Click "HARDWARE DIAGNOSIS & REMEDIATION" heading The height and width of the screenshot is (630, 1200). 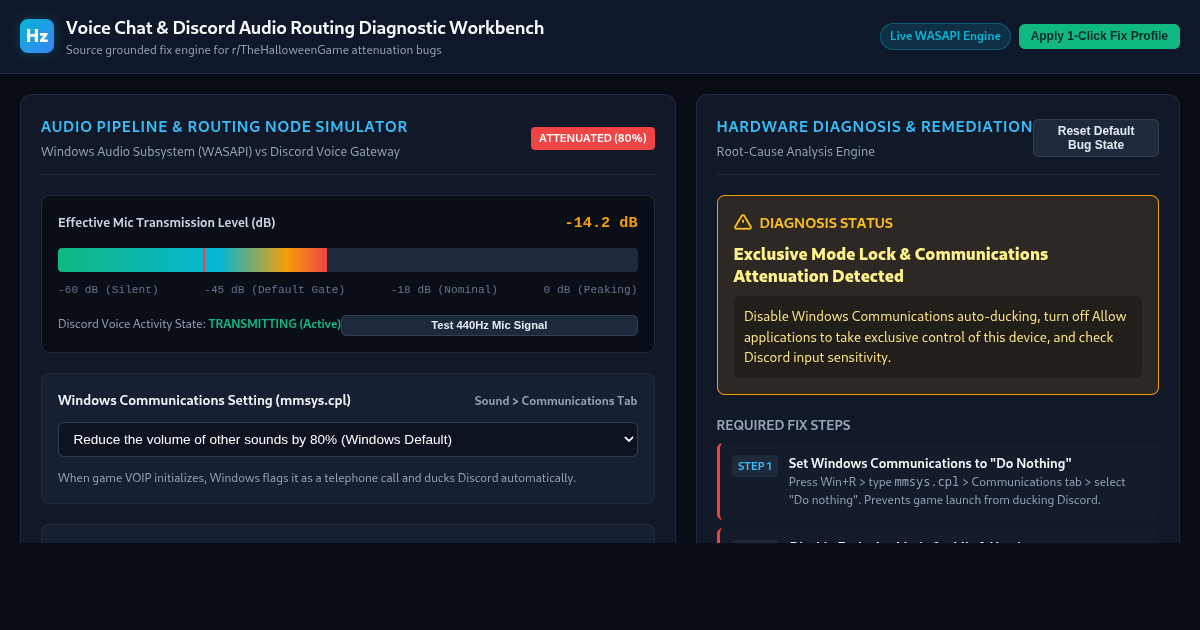(x=875, y=127)
